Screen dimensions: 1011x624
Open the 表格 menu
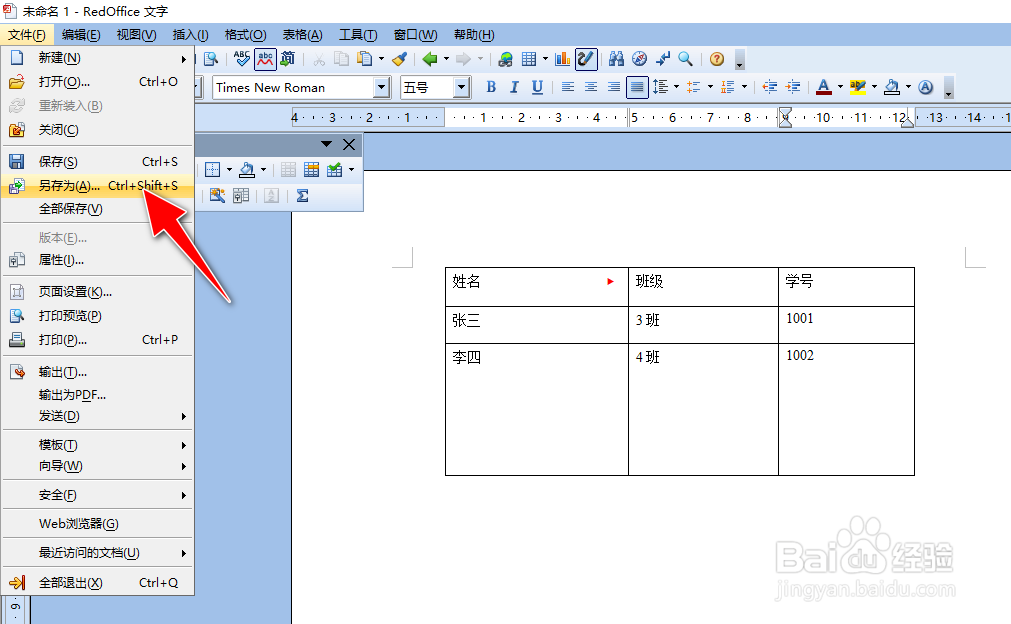pos(301,33)
